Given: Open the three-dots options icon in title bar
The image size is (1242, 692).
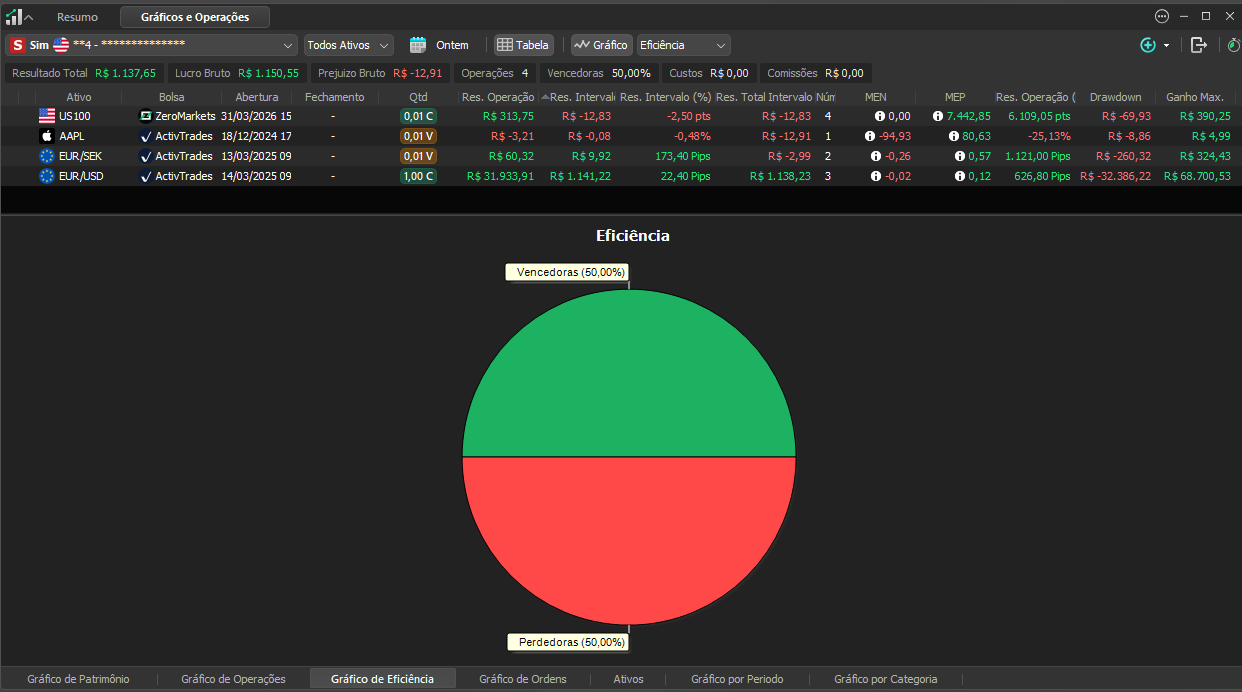Looking at the screenshot, I should 1162,16.
